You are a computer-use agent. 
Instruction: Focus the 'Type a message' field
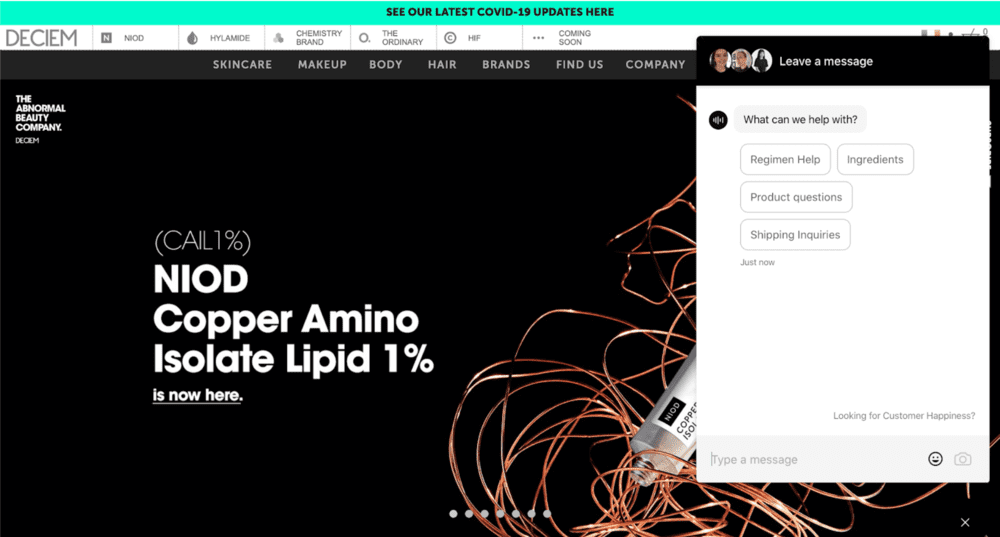pos(813,459)
